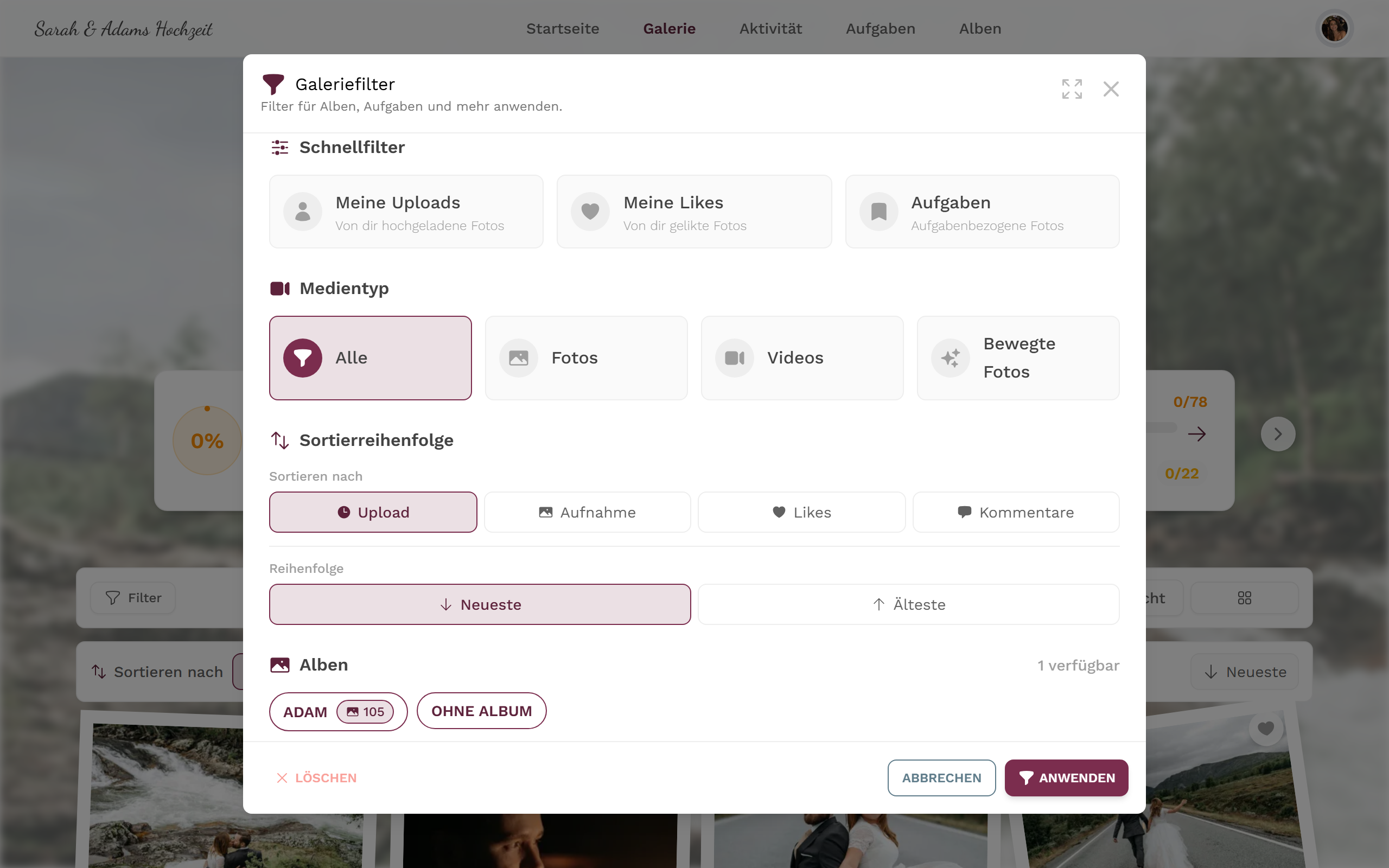Click LÖSCHEN to clear filters
Image resolution: width=1389 pixels, height=868 pixels.
click(316, 778)
